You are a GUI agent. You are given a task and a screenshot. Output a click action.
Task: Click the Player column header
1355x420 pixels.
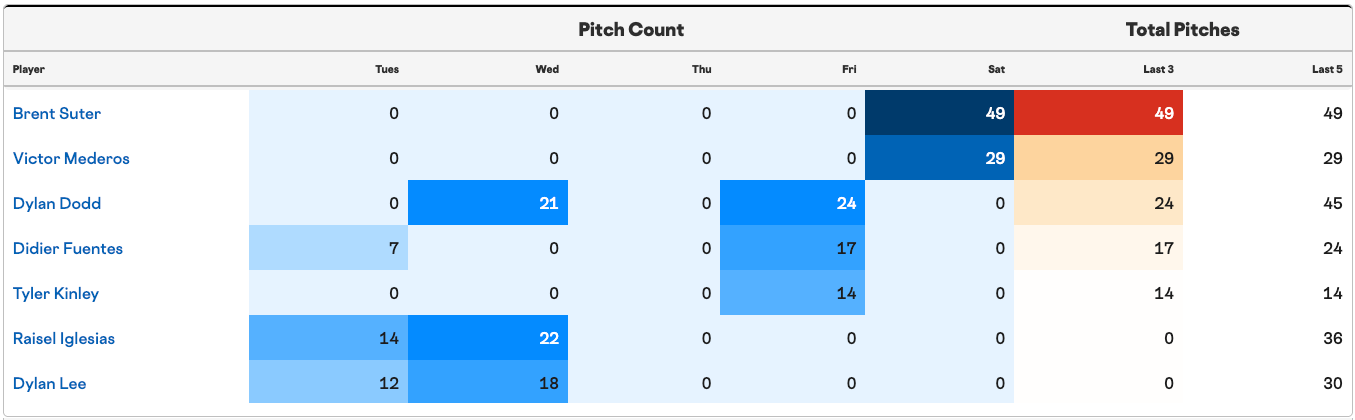click(x=29, y=69)
